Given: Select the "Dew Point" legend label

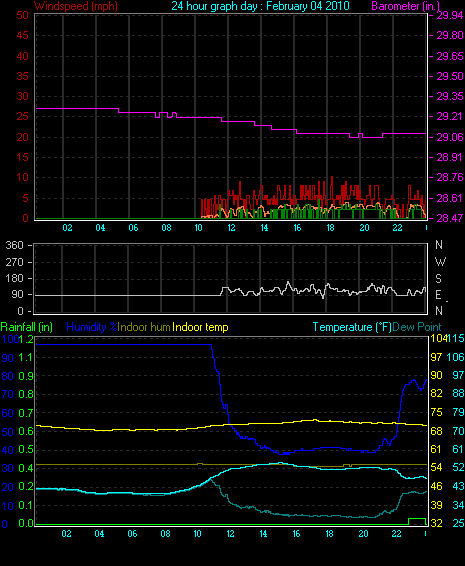Looking at the screenshot, I should [x=417, y=327].
